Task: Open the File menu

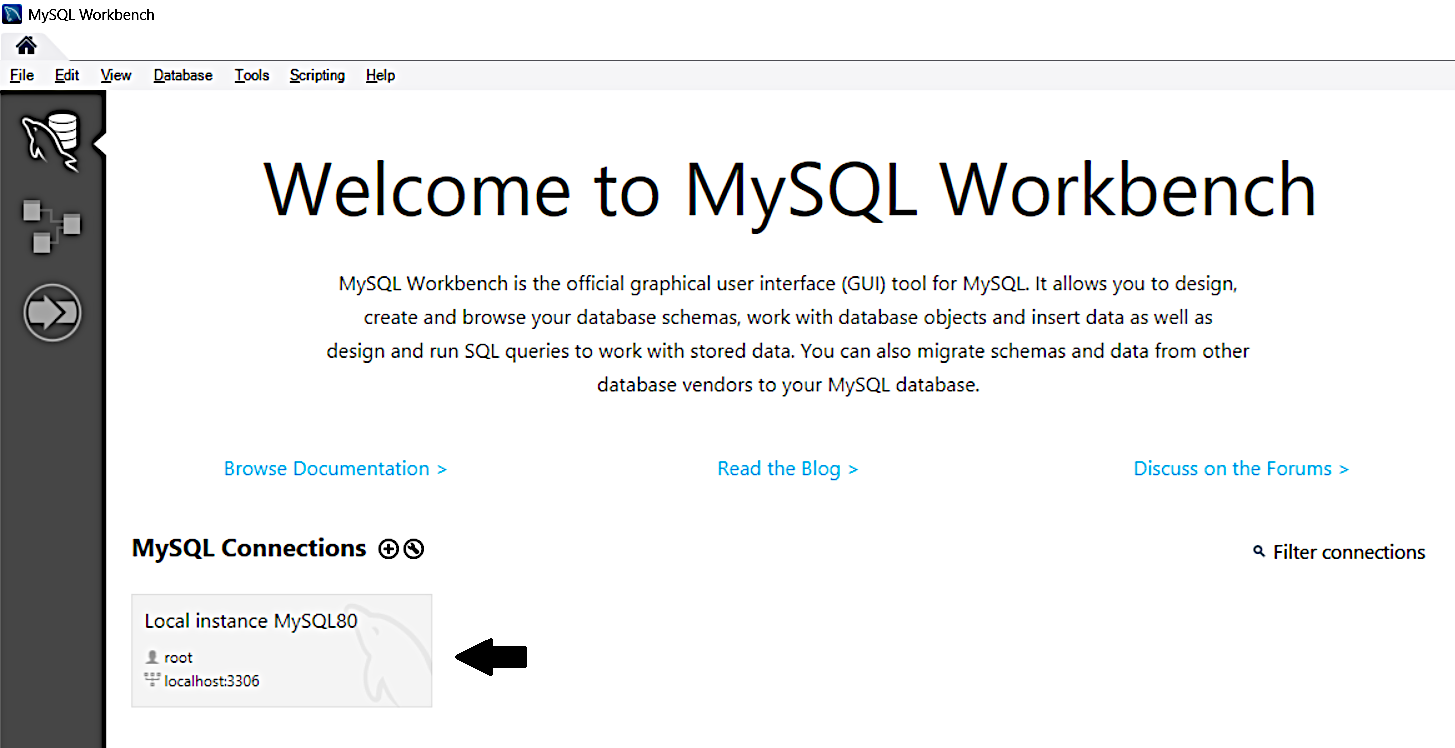Action: click(x=22, y=75)
